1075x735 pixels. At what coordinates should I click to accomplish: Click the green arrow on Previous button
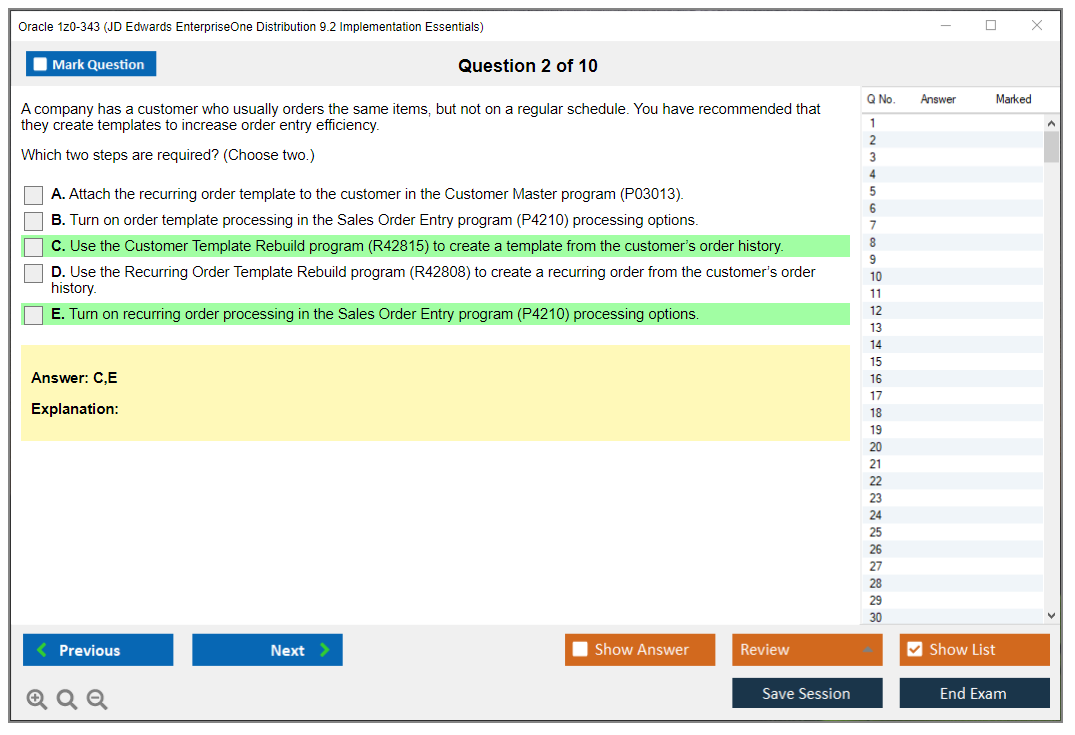coord(42,650)
